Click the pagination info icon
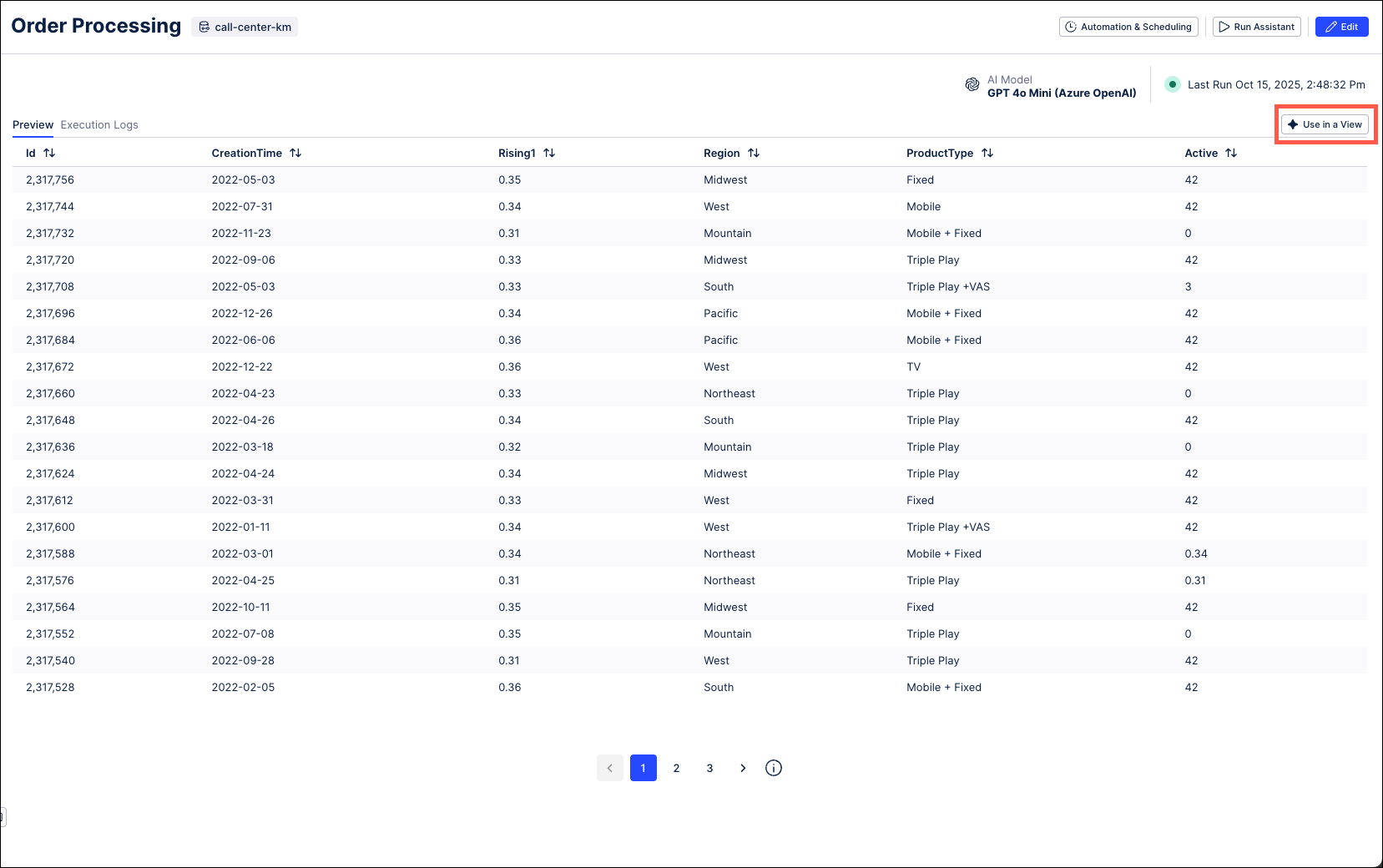Viewport: 1383px width, 868px height. click(x=773, y=768)
